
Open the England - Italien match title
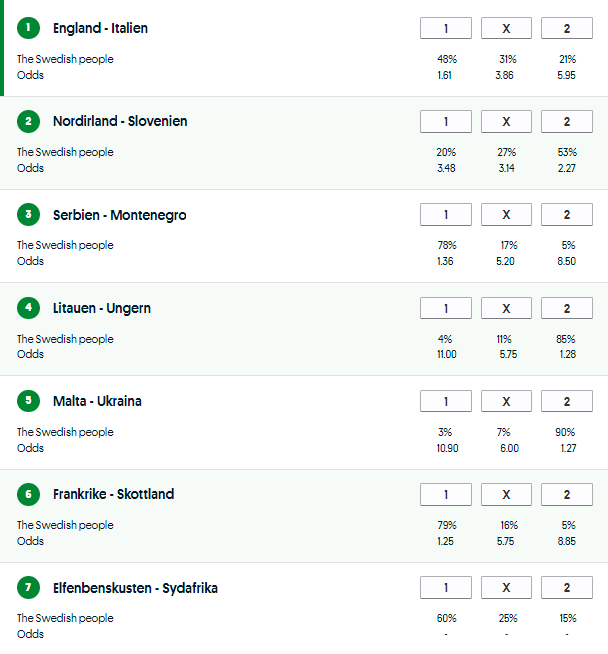click(x=100, y=28)
